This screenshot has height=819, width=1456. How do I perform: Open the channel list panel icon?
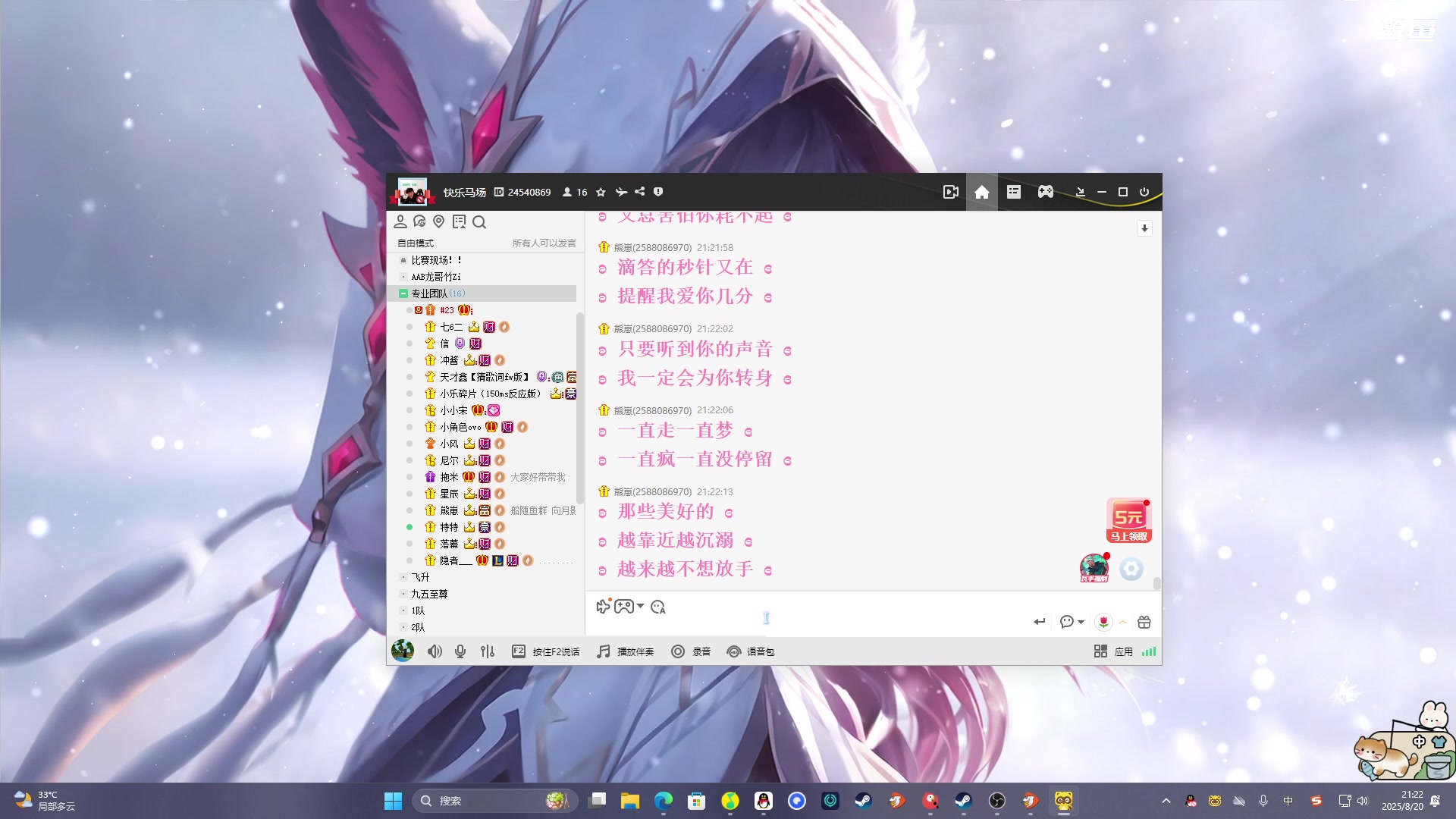click(x=1014, y=192)
